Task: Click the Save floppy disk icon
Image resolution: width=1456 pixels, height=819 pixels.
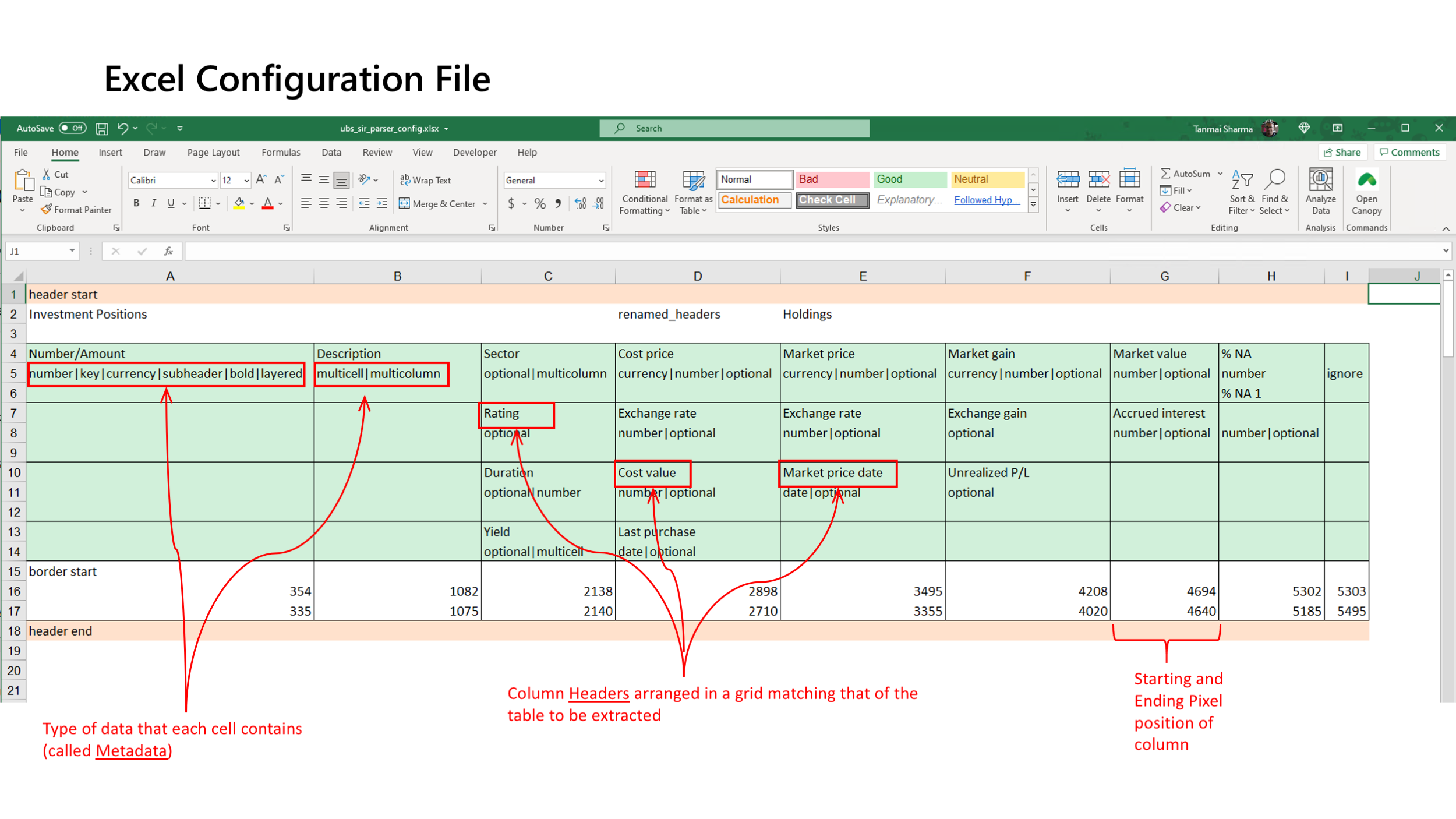Action: tap(102, 128)
